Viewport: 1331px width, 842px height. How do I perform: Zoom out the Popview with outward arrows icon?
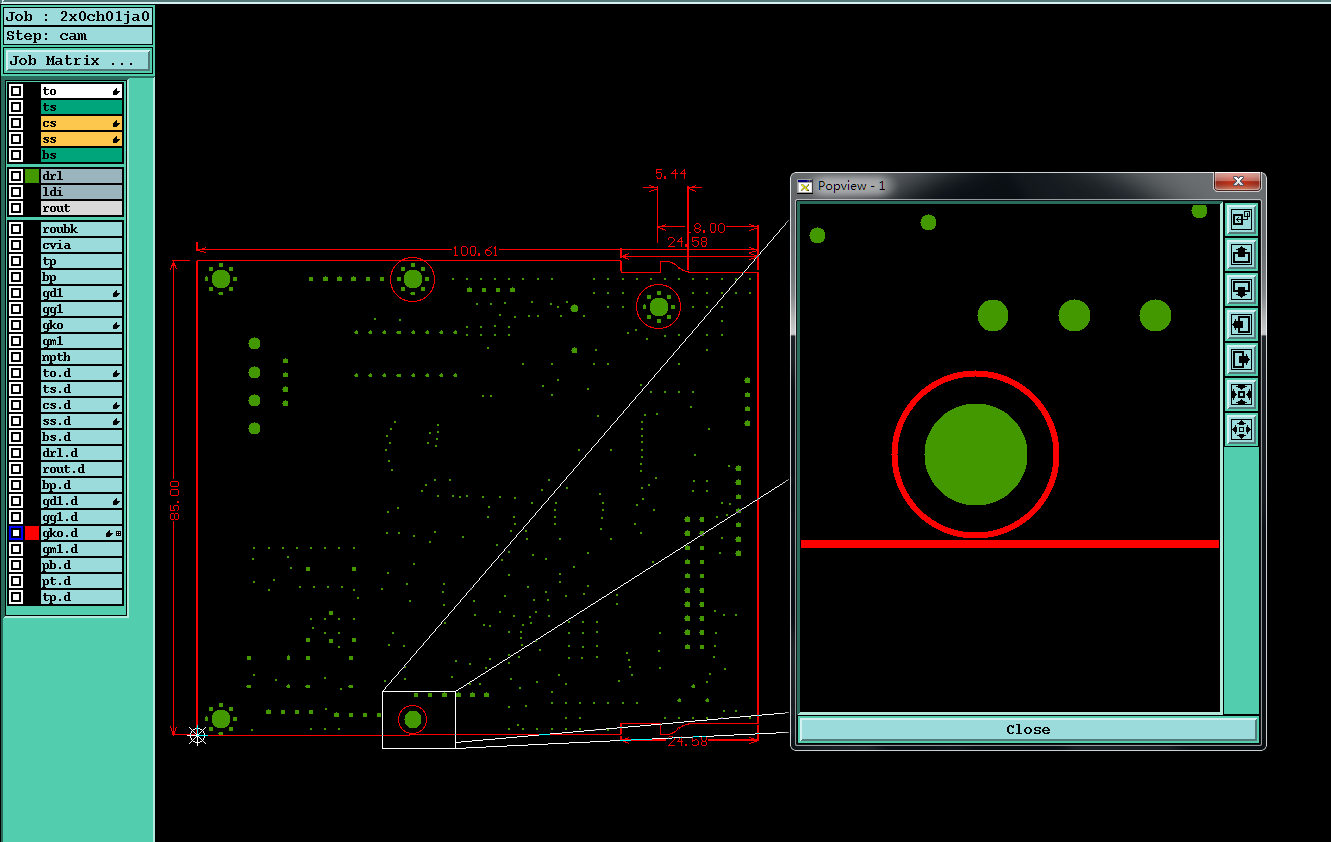[x=1241, y=429]
